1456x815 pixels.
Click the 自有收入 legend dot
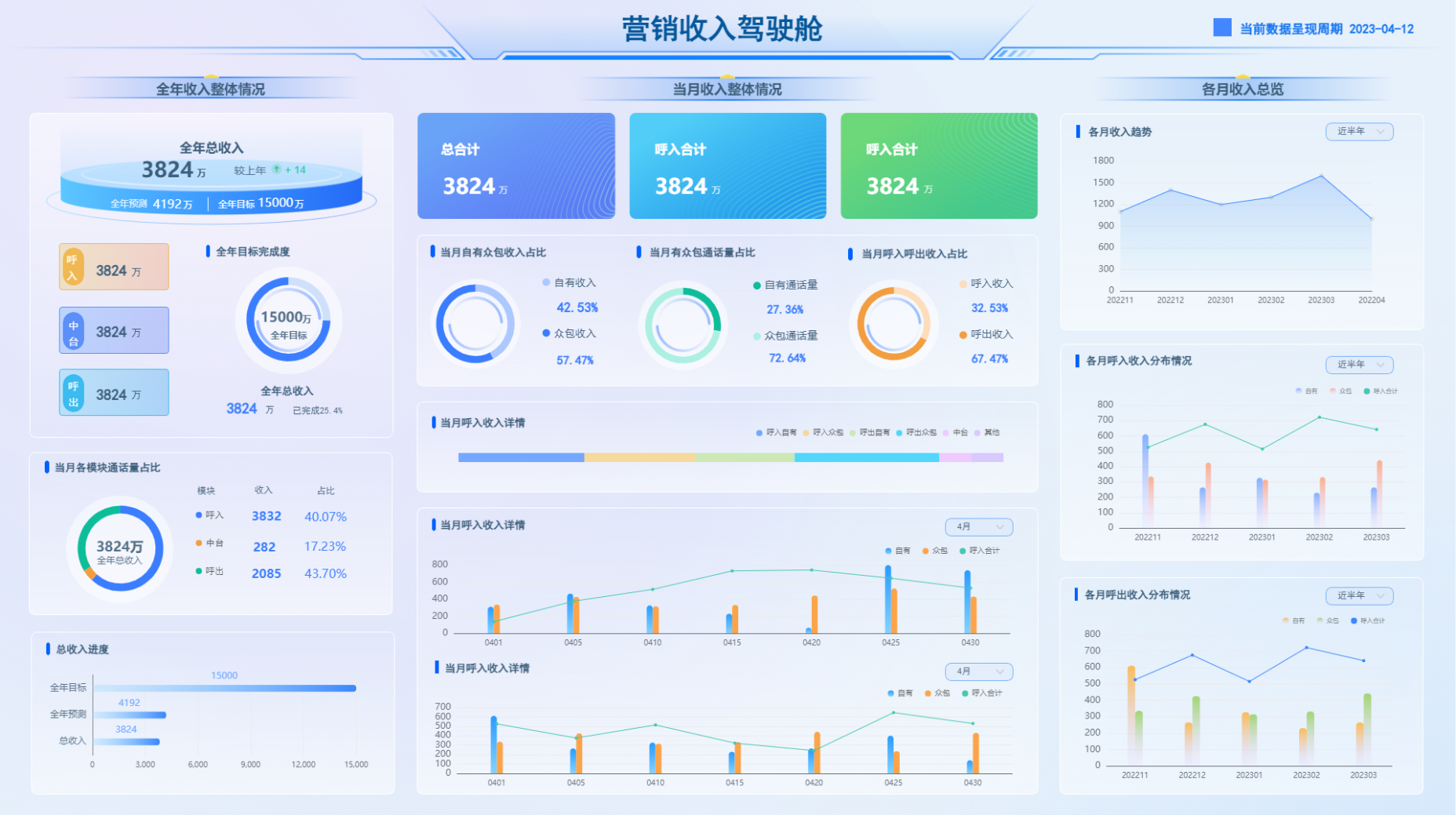[x=546, y=282]
